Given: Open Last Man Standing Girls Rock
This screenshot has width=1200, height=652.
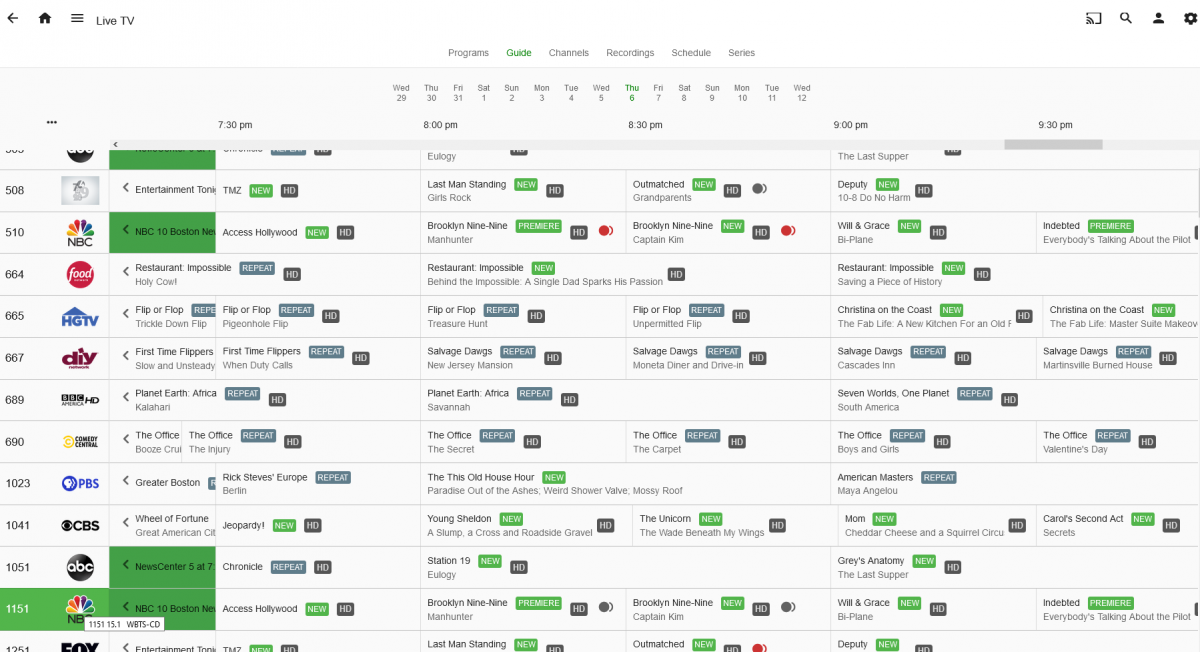Looking at the screenshot, I should coord(523,190).
